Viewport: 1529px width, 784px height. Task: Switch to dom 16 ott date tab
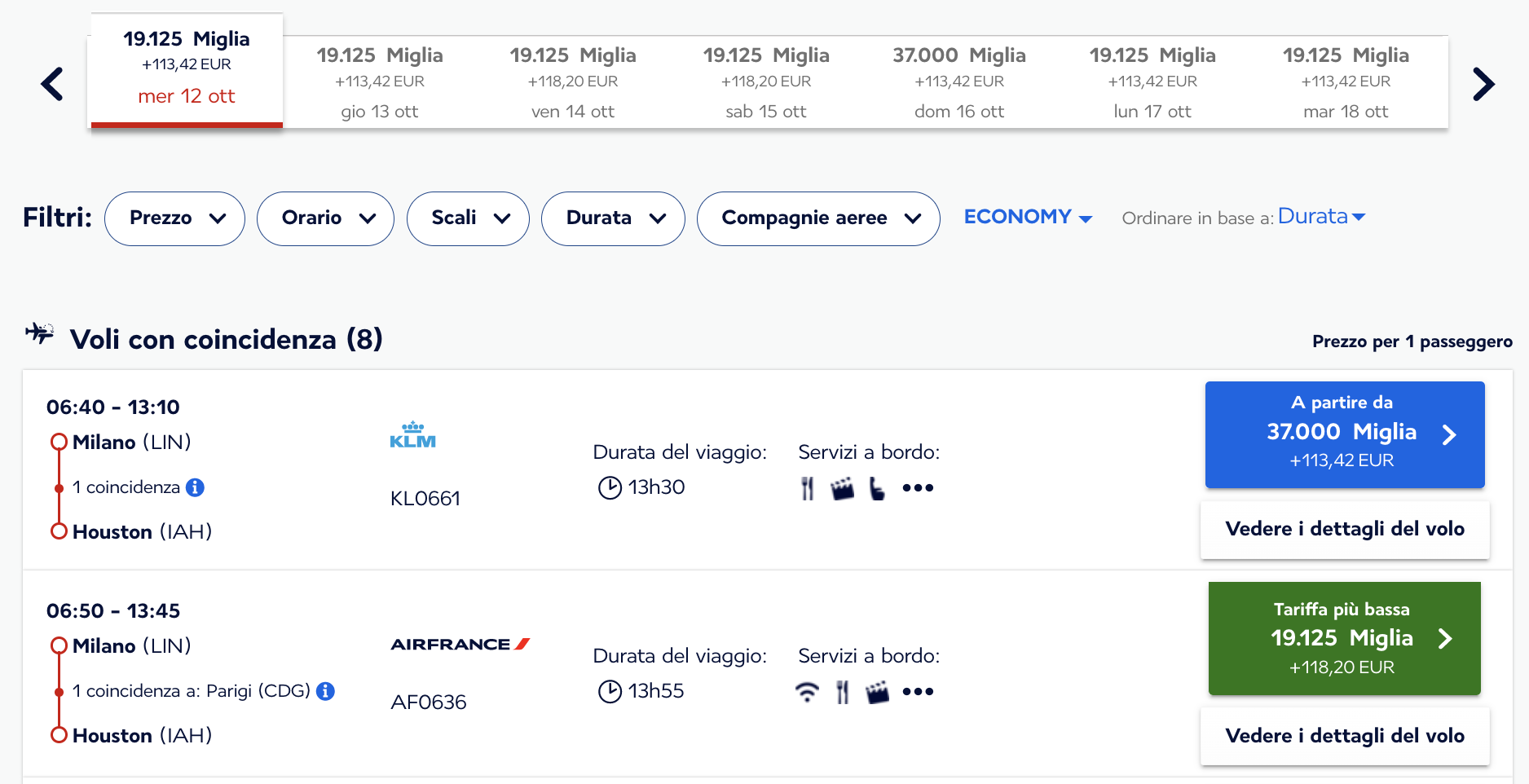pos(959,83)
